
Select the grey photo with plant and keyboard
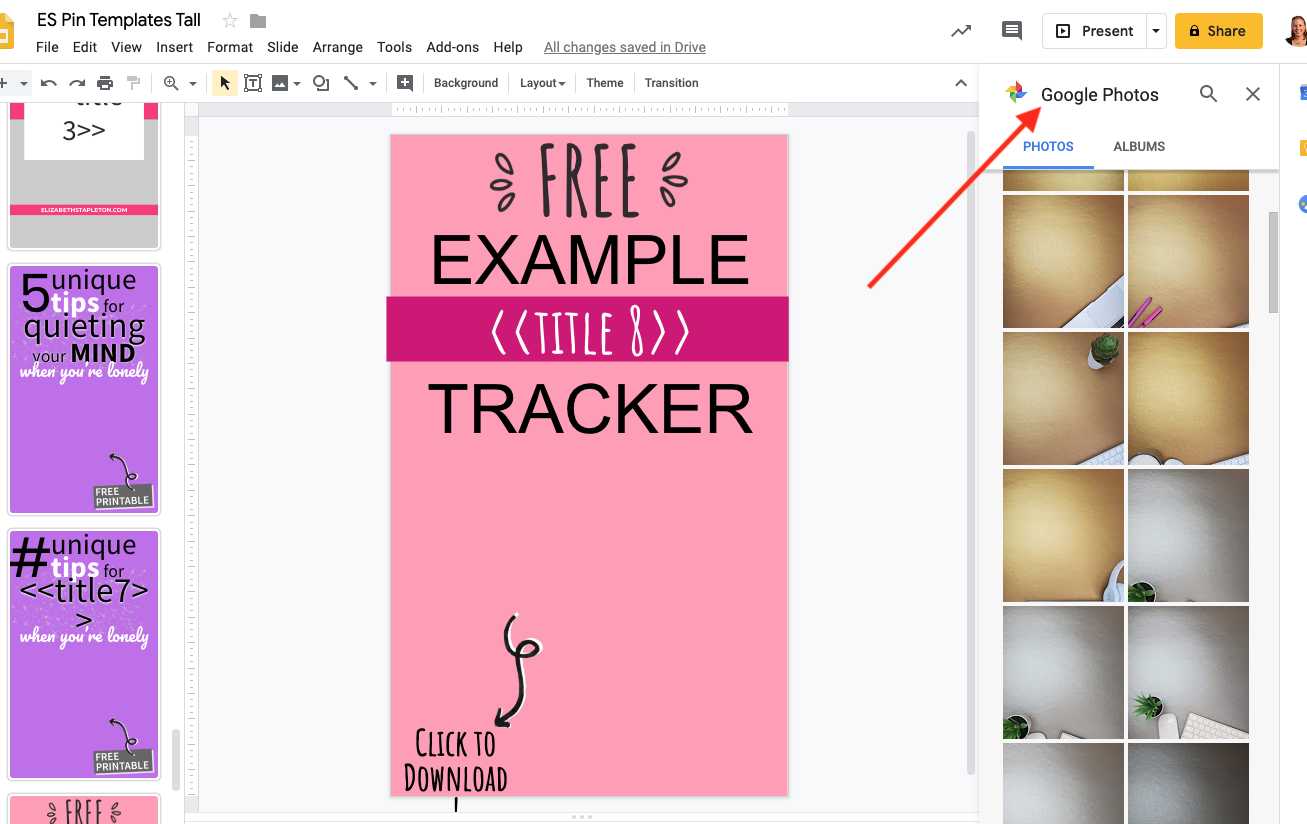tap(1188, 672)
